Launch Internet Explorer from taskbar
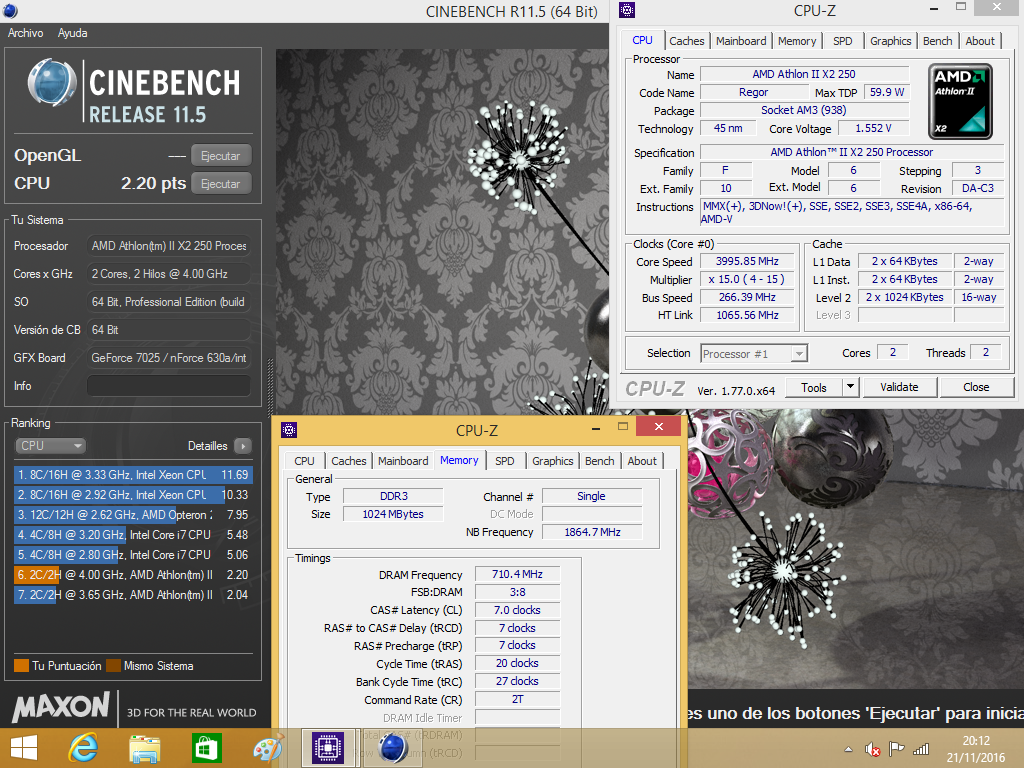The image size is (1024, 768). point(84,748)
